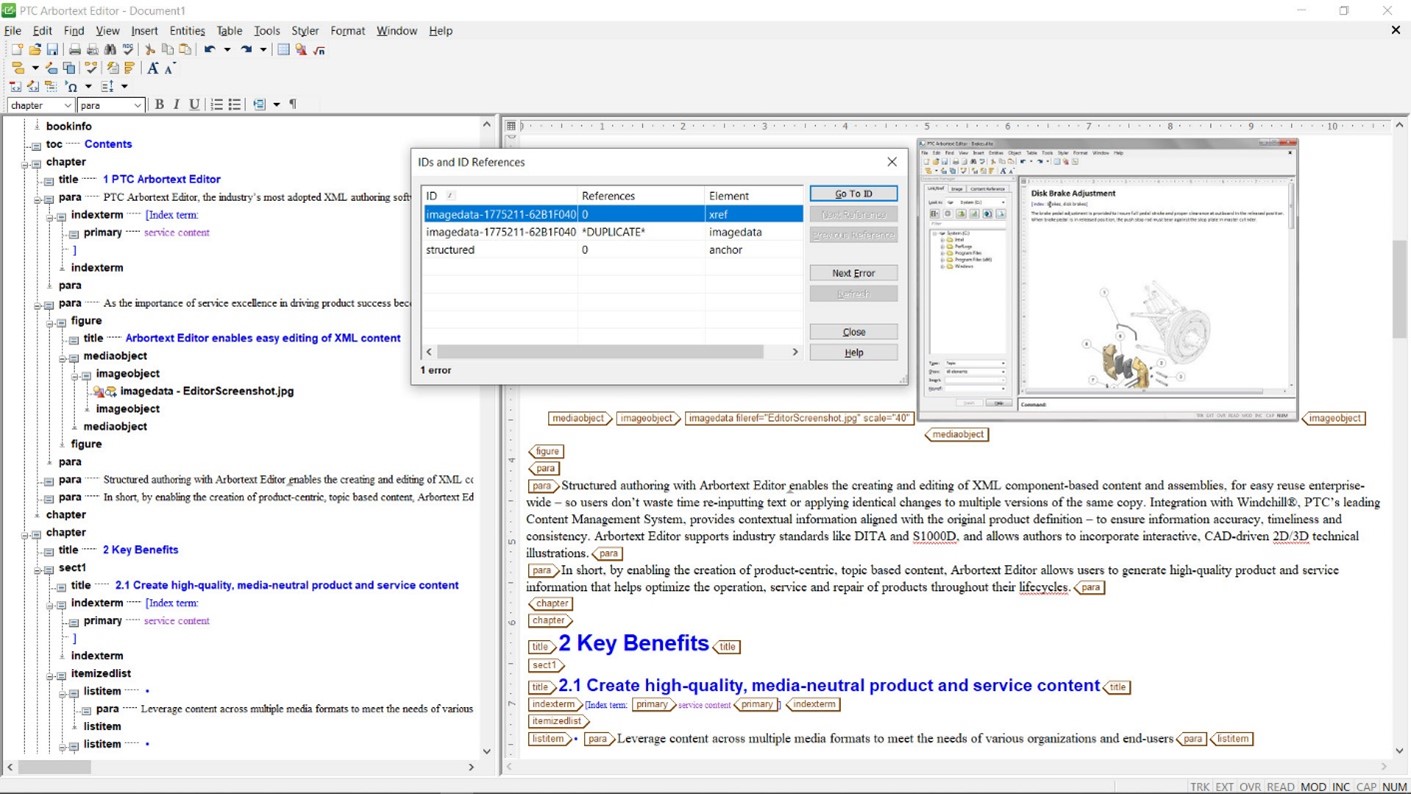Open the Undo history dropdown arrow
1411x794 pixels.
(227, 49)
